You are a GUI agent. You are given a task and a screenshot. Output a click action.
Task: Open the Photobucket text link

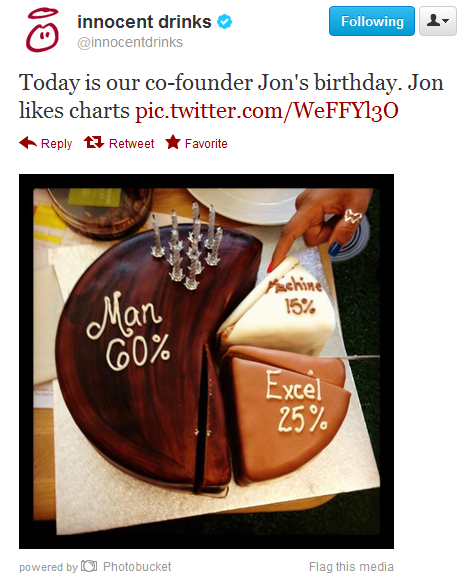point(137,566)
